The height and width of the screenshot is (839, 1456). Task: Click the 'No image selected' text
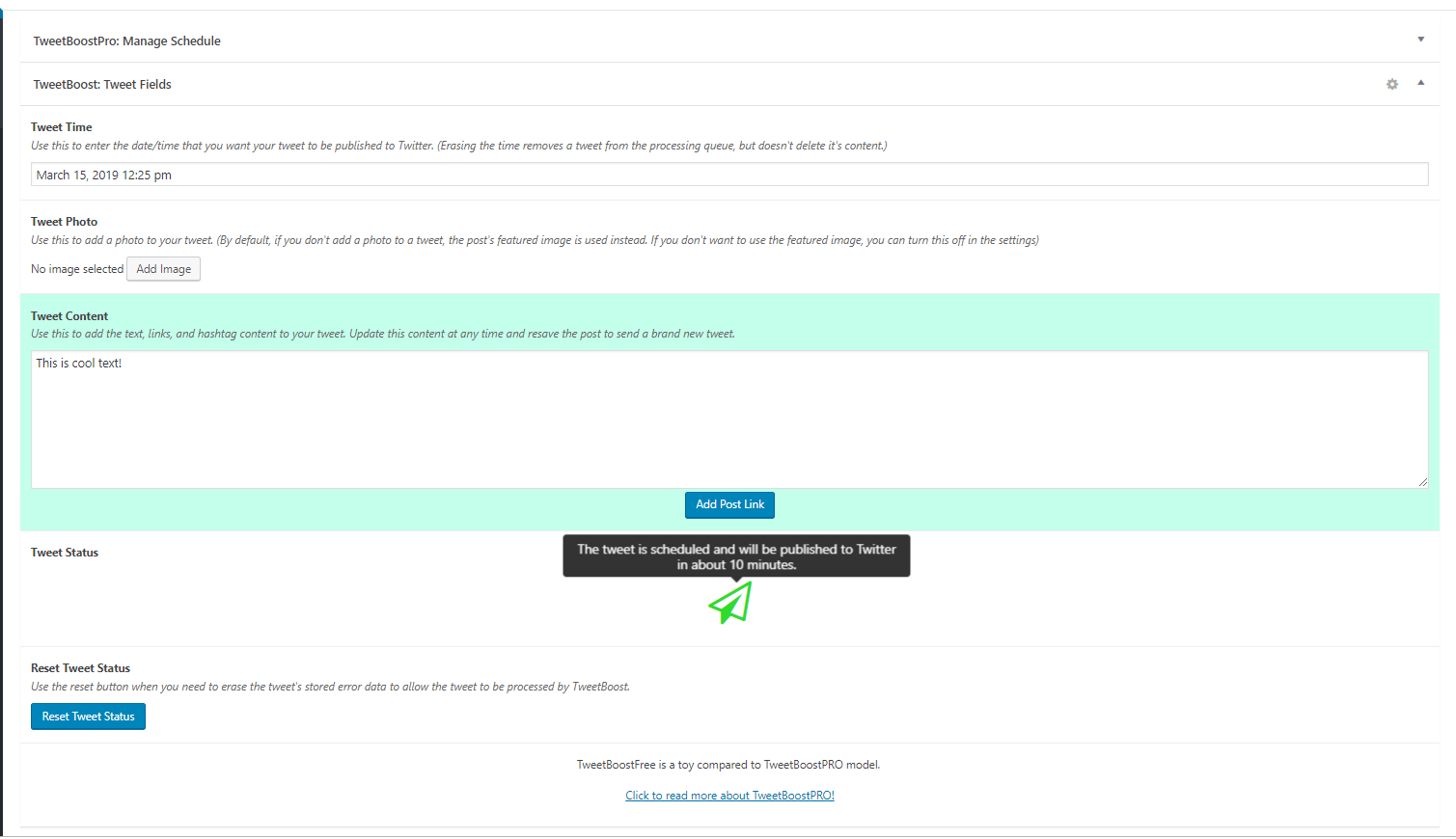[x=77, y=269]
